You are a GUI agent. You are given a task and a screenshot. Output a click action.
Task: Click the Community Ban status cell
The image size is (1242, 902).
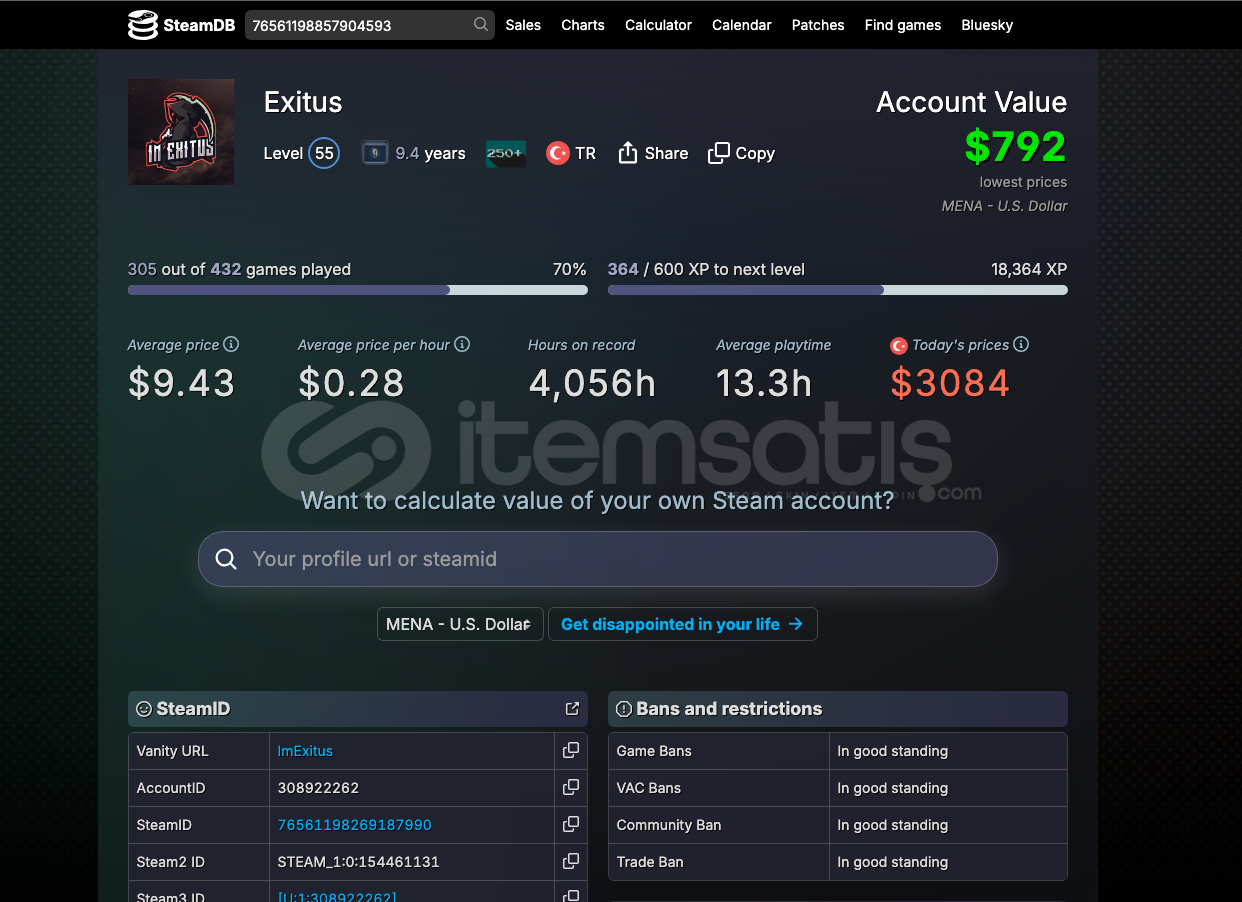tap(948, 825)
